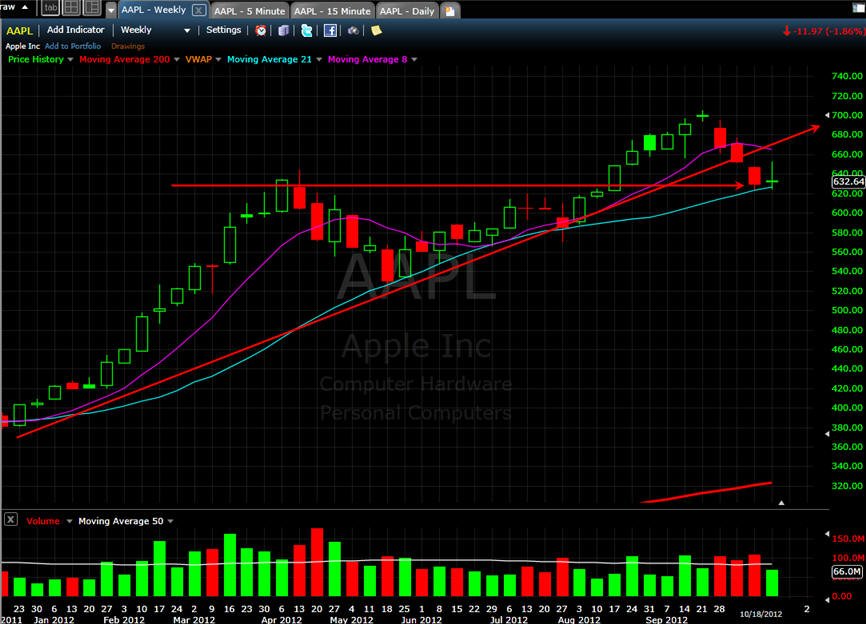Image resolution: width=866 pixels, height=624 pixels.
Task: Click the 10/18/2012 date label
Action: [761, 614]
